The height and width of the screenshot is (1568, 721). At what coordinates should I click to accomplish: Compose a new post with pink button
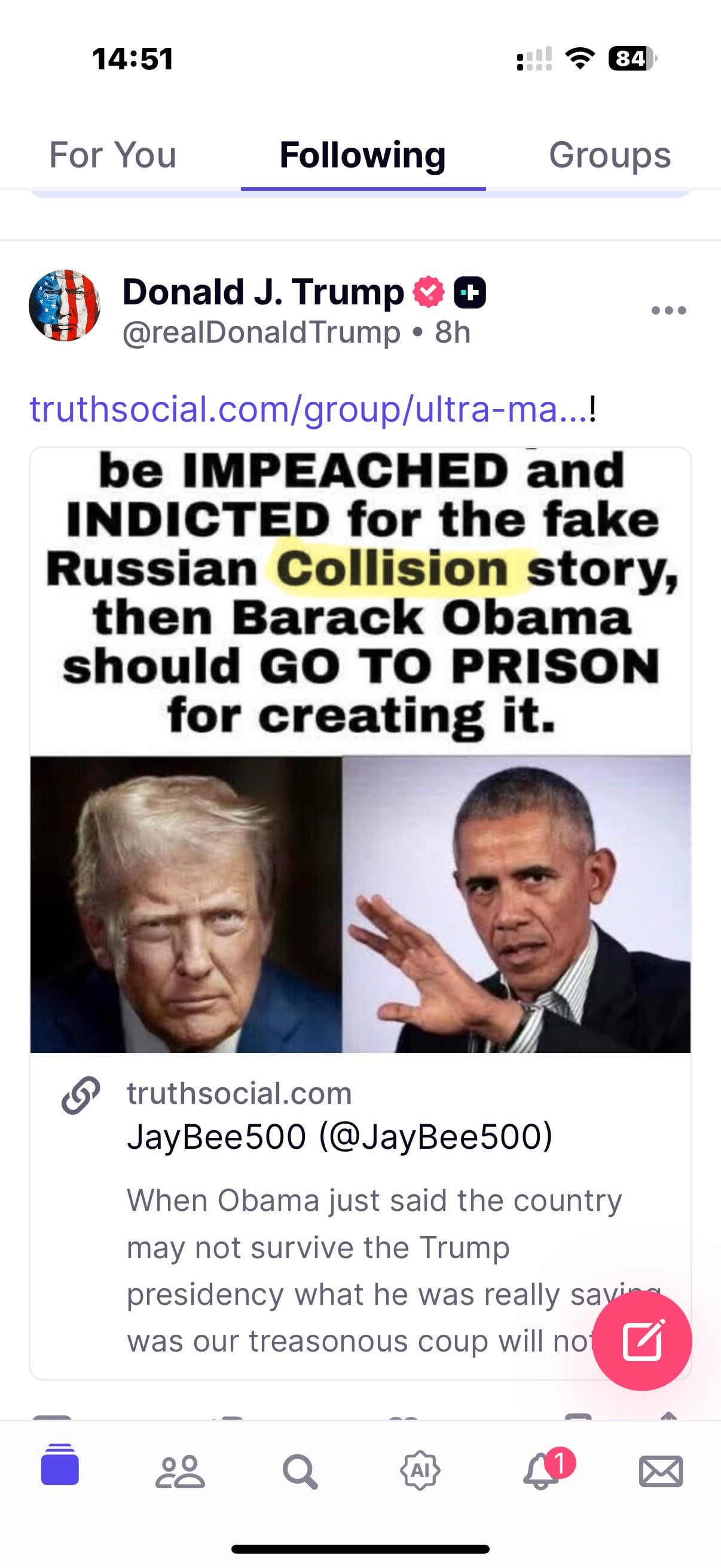[x=642, y=1340]
